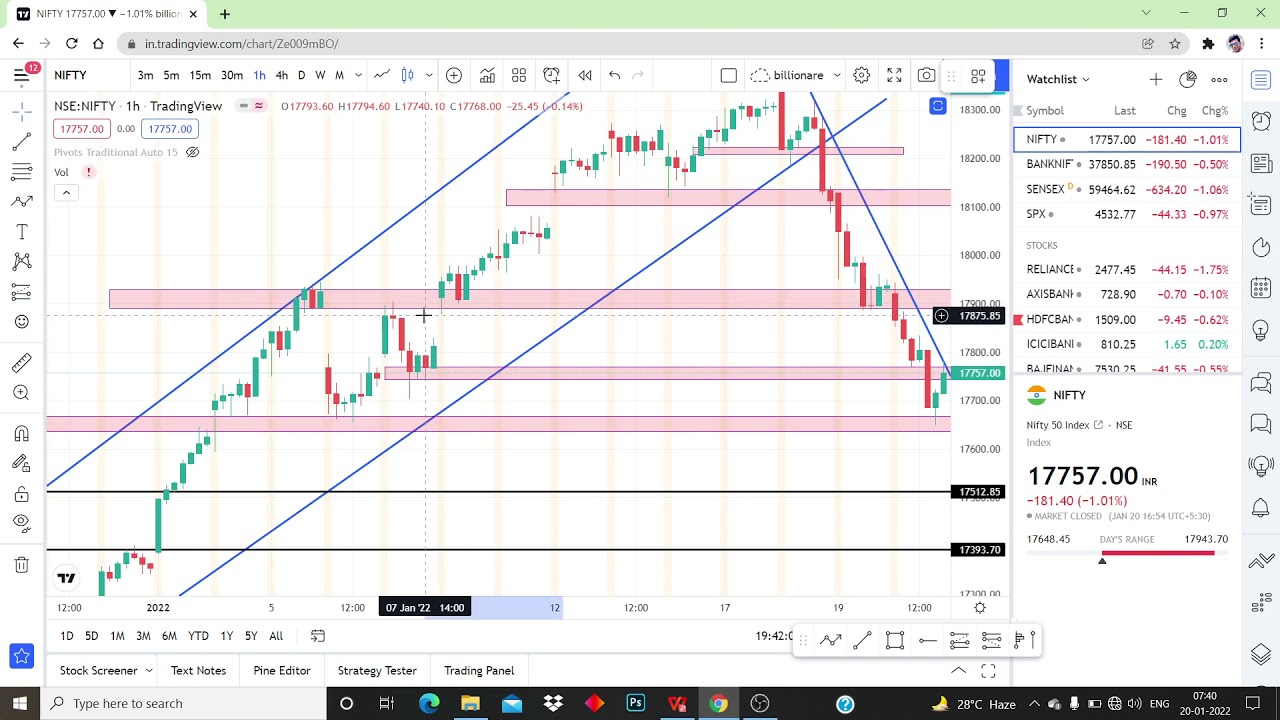Open the chart type dropdown arrow
This screenshot has width=1280, height=720.
[x=429, y=75]
